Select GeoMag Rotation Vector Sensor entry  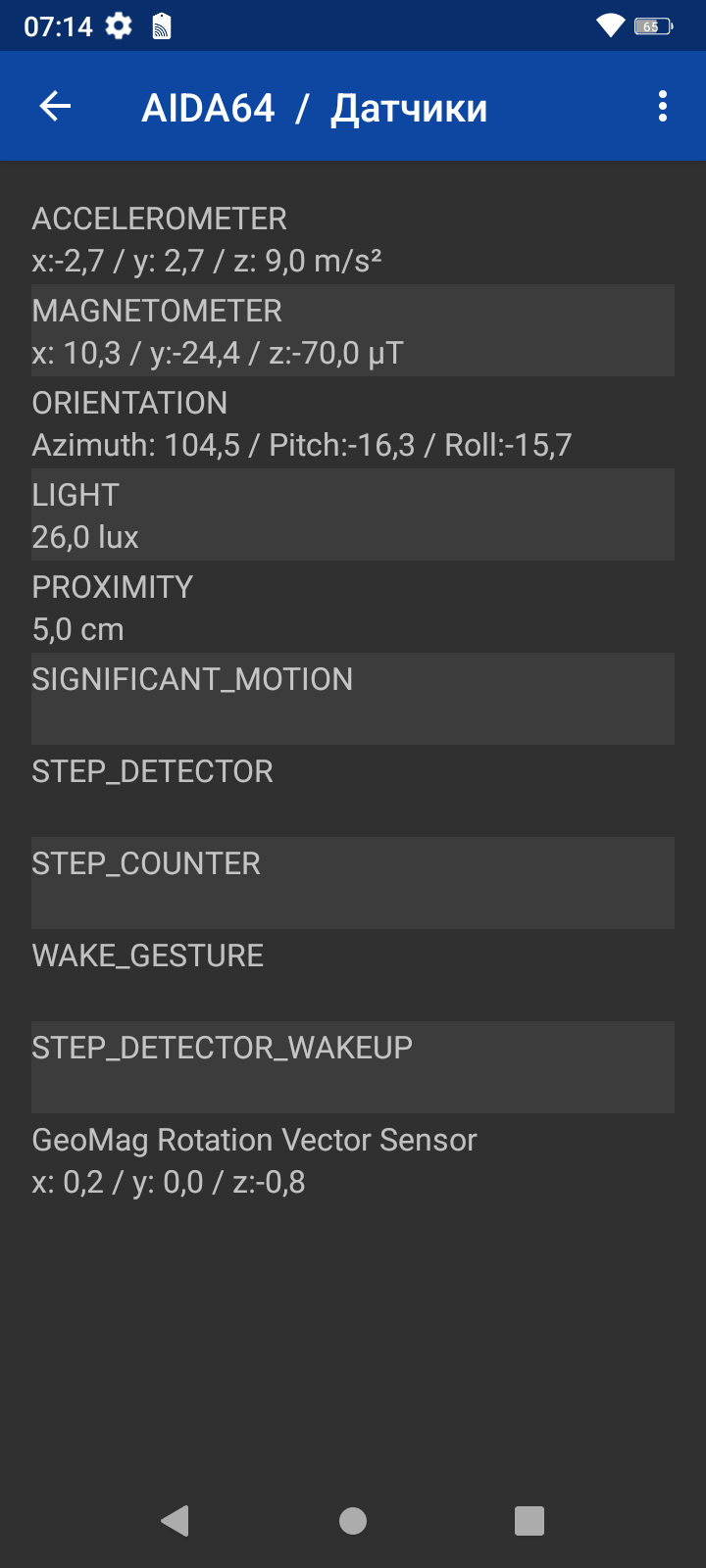(x=353, y=1160)
